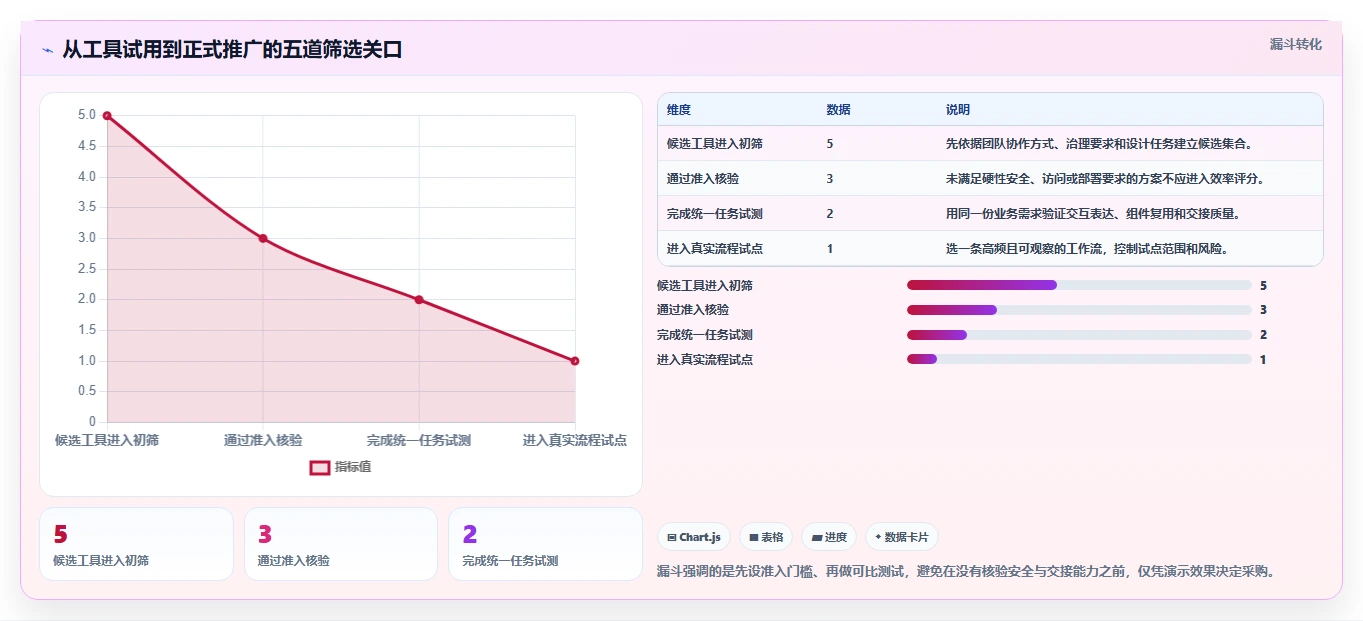Click table cell 完成统一任务试测

(x=715, y=214)
